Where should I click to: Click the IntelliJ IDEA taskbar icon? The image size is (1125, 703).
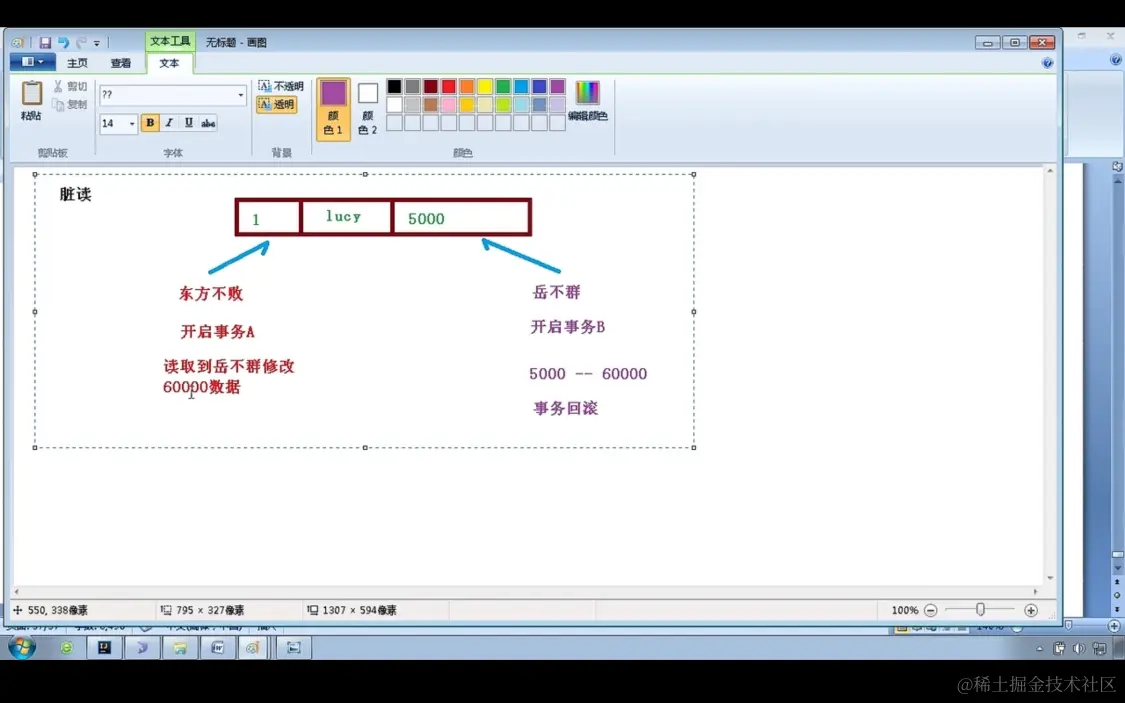(104, 648)
